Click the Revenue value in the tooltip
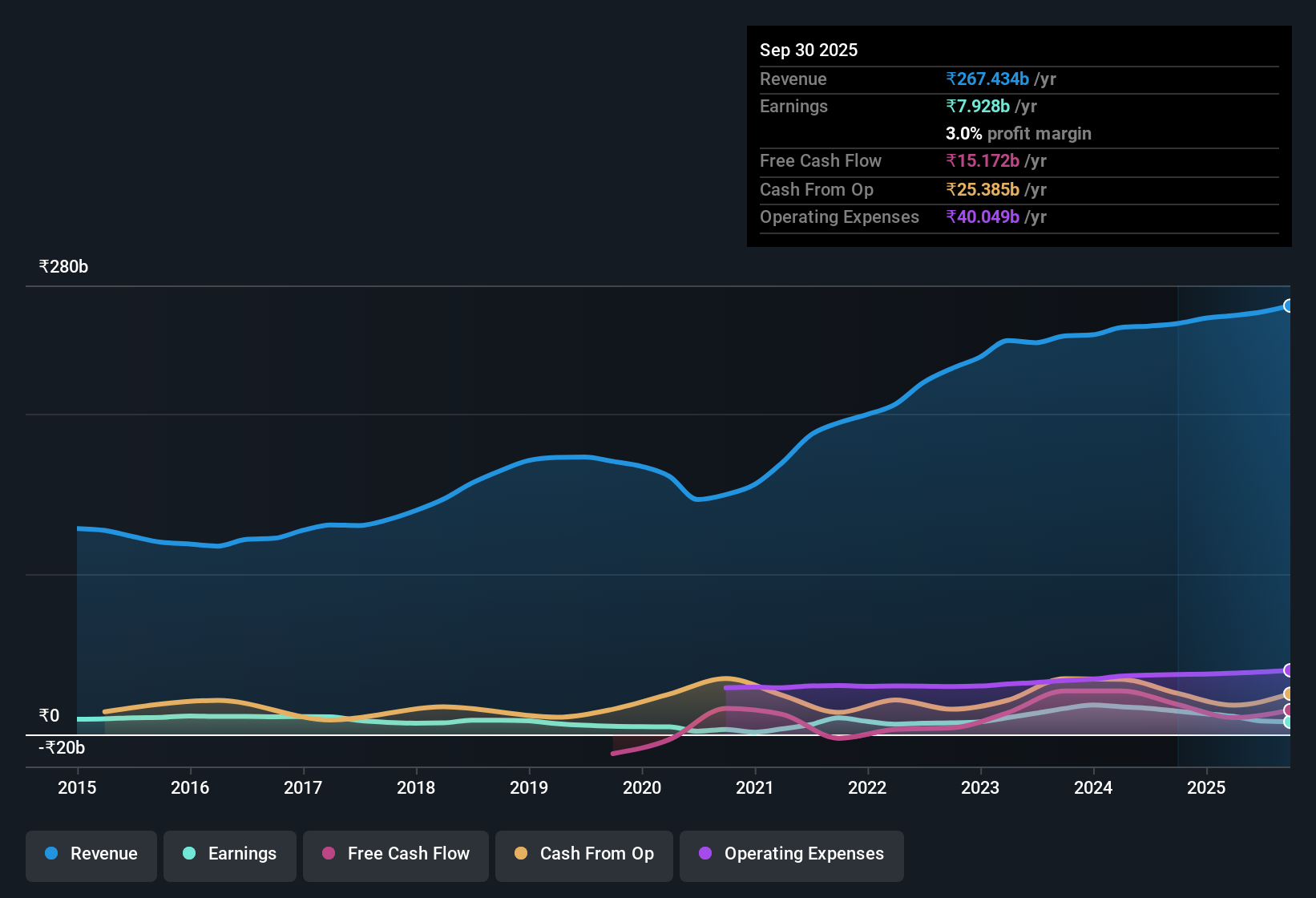 987,79
